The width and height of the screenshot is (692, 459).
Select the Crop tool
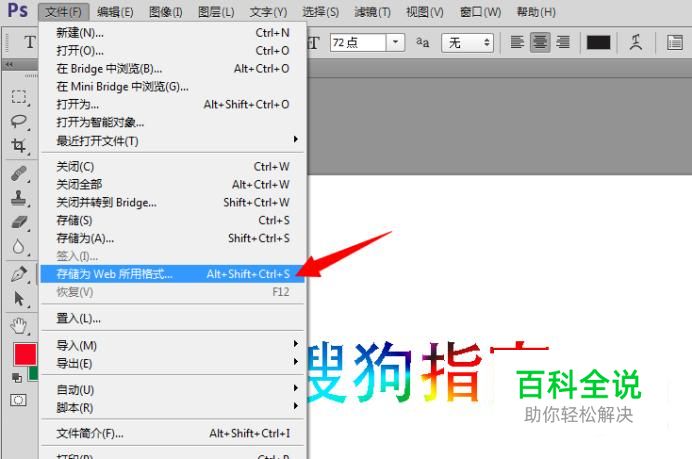coord(19,145)
